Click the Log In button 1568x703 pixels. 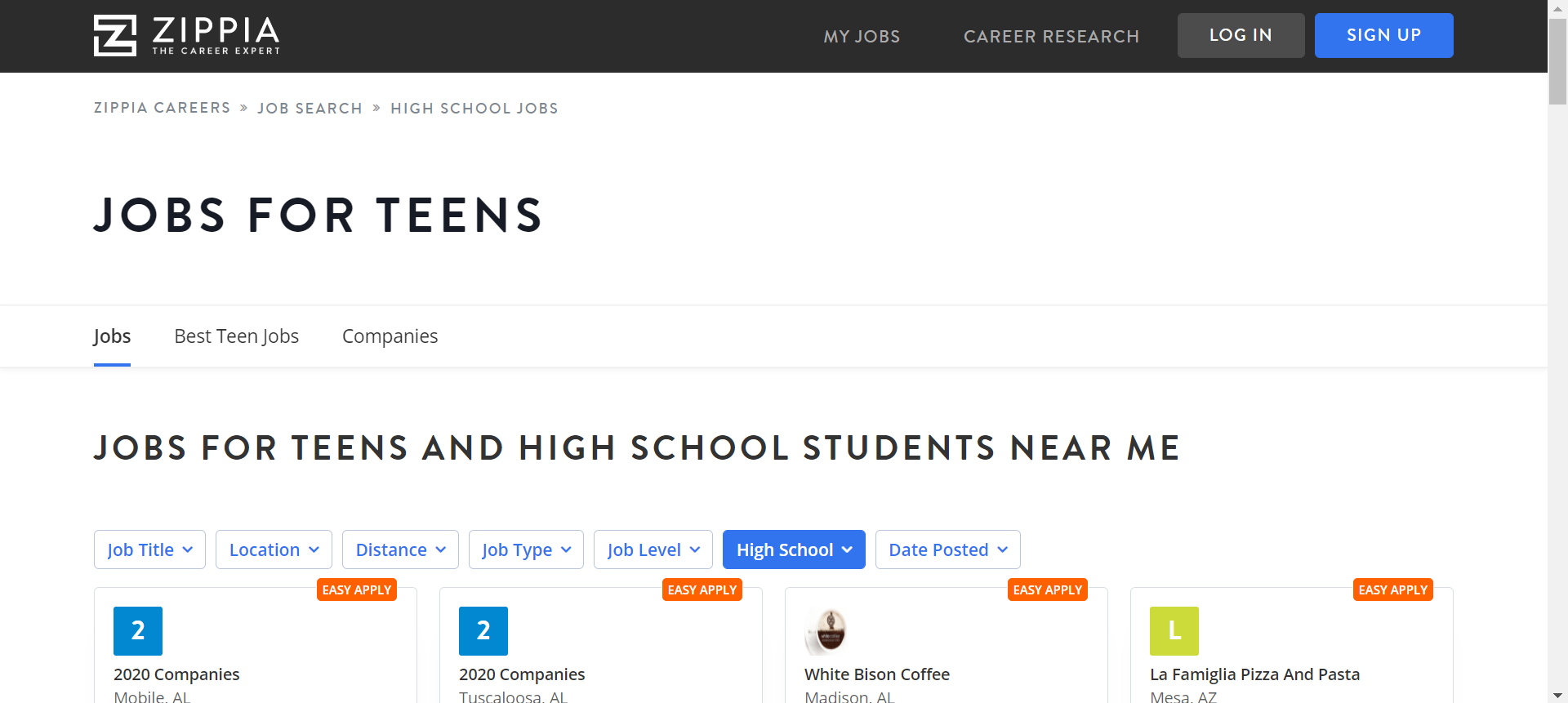[x=1241, y=35]
